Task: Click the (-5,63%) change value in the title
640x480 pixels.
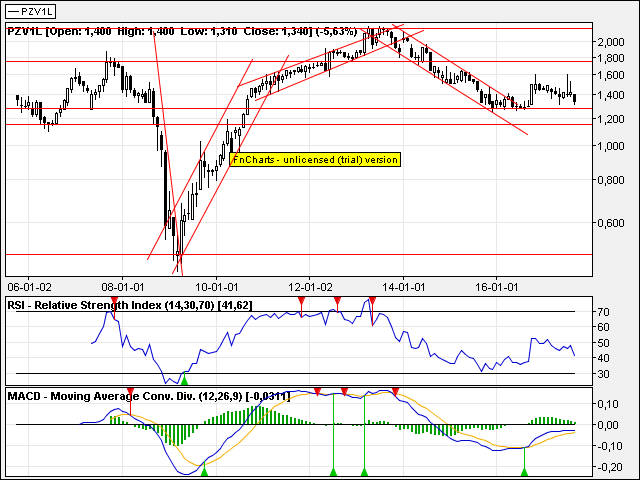Action: pyautogui.click(x=336, y=31)
